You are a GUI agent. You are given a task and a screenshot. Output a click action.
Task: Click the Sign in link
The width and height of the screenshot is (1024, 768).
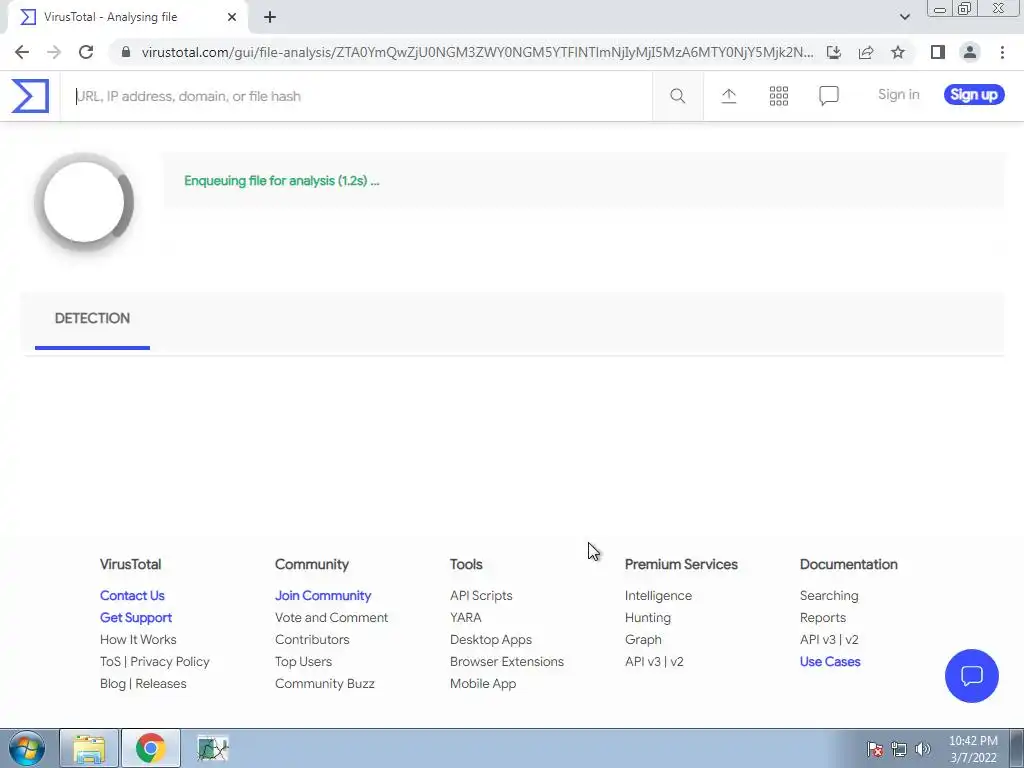(898, 95)
